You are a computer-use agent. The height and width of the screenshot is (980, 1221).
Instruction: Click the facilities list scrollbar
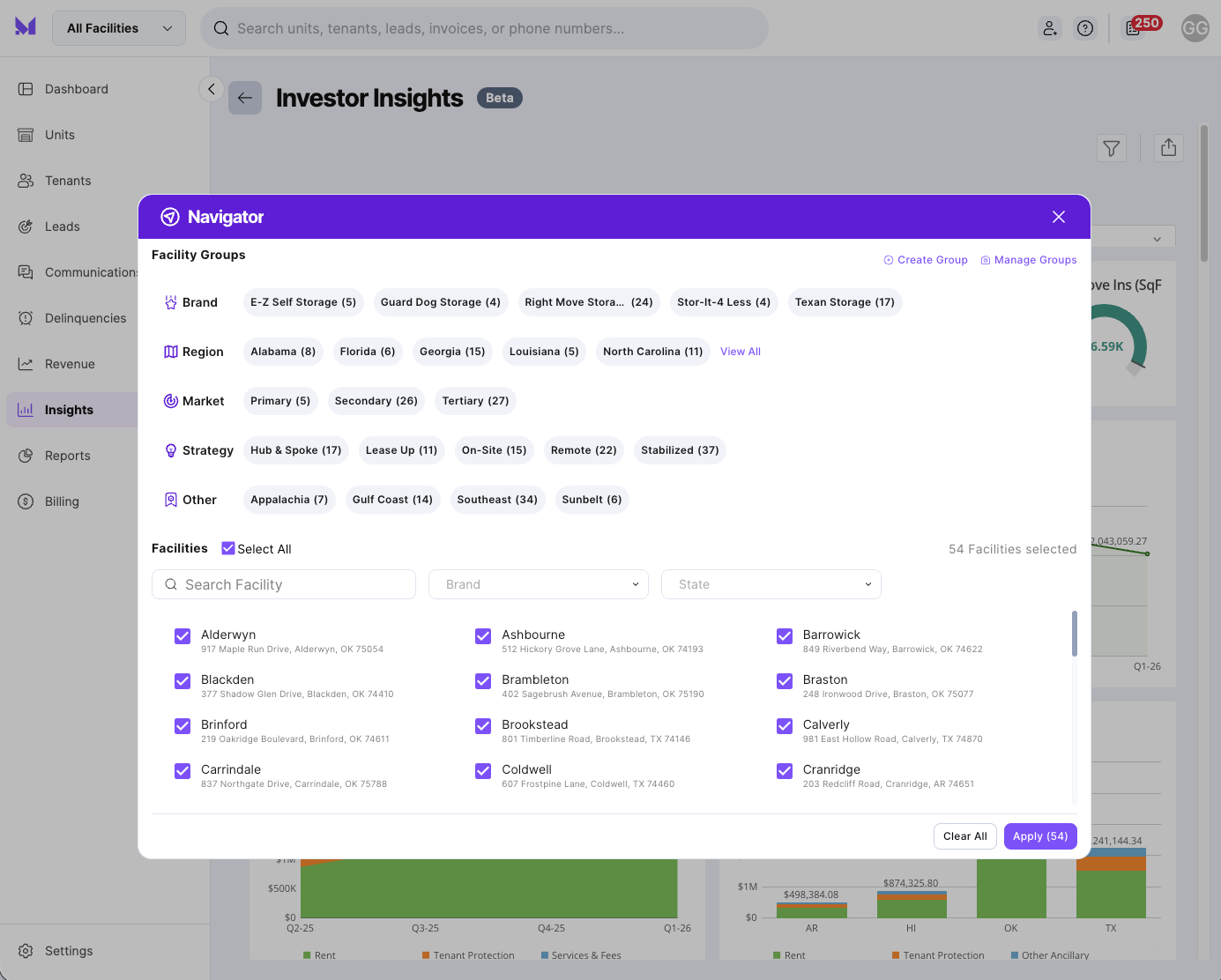point(1074,635)
